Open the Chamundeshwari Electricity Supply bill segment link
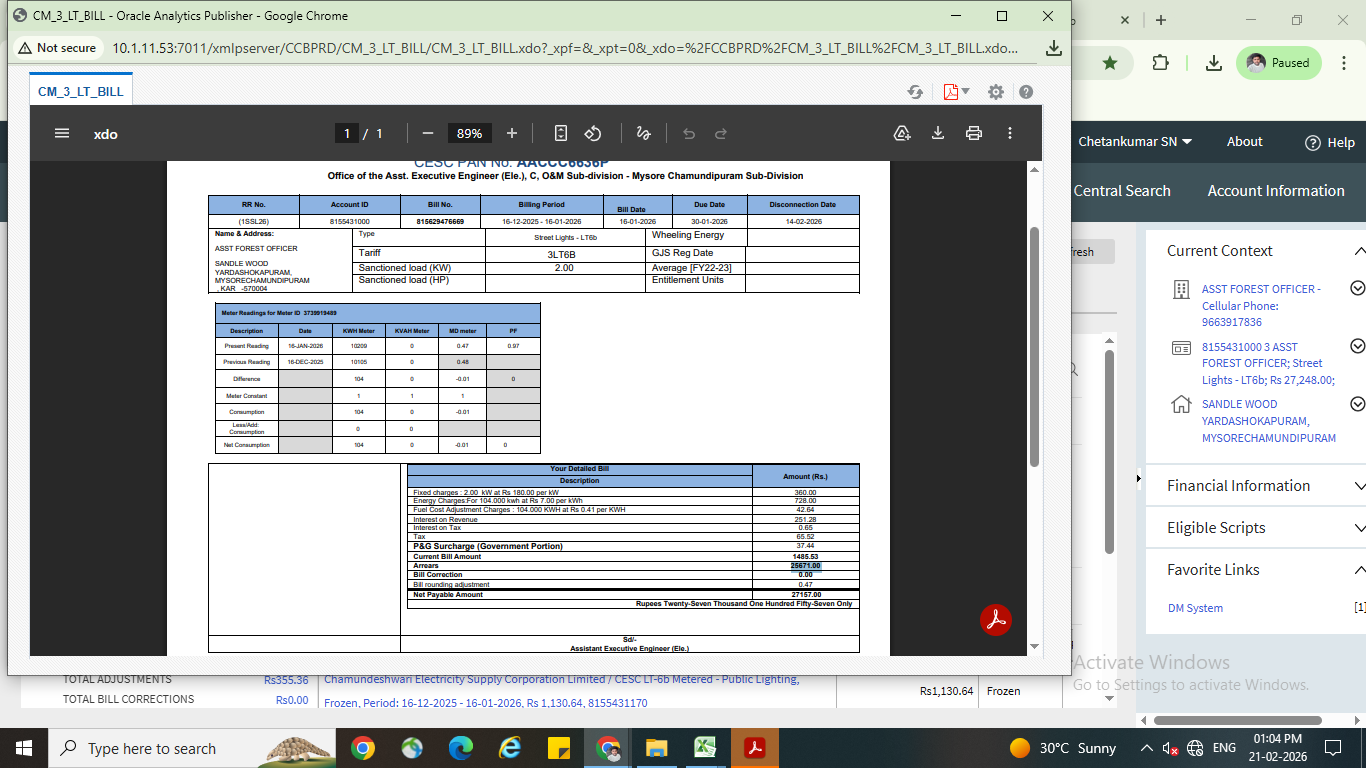The height and width of the screenshot is (768, 1366). (561, 691)
